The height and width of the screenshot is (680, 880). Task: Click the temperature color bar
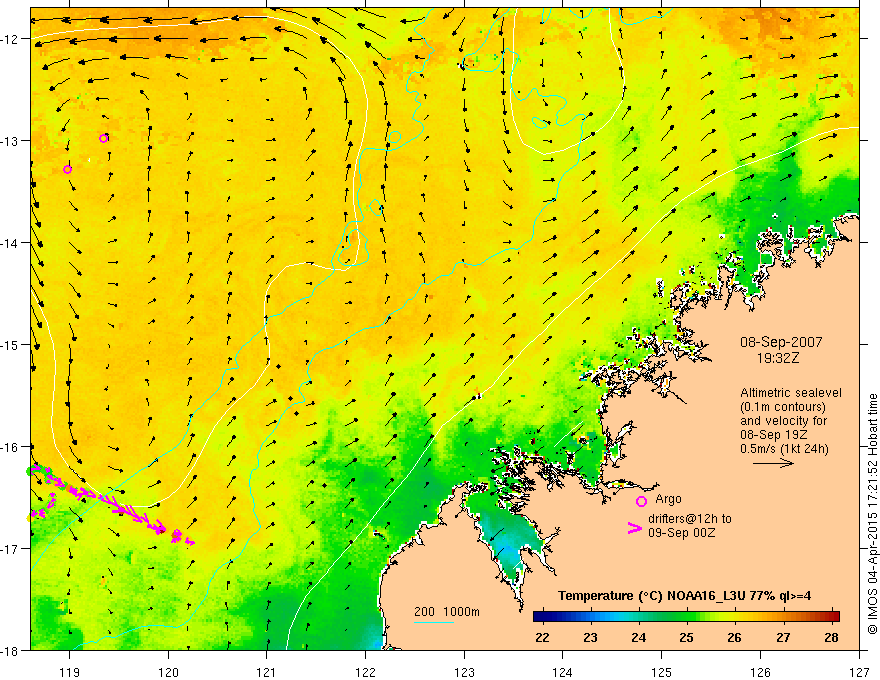point(686,616)
